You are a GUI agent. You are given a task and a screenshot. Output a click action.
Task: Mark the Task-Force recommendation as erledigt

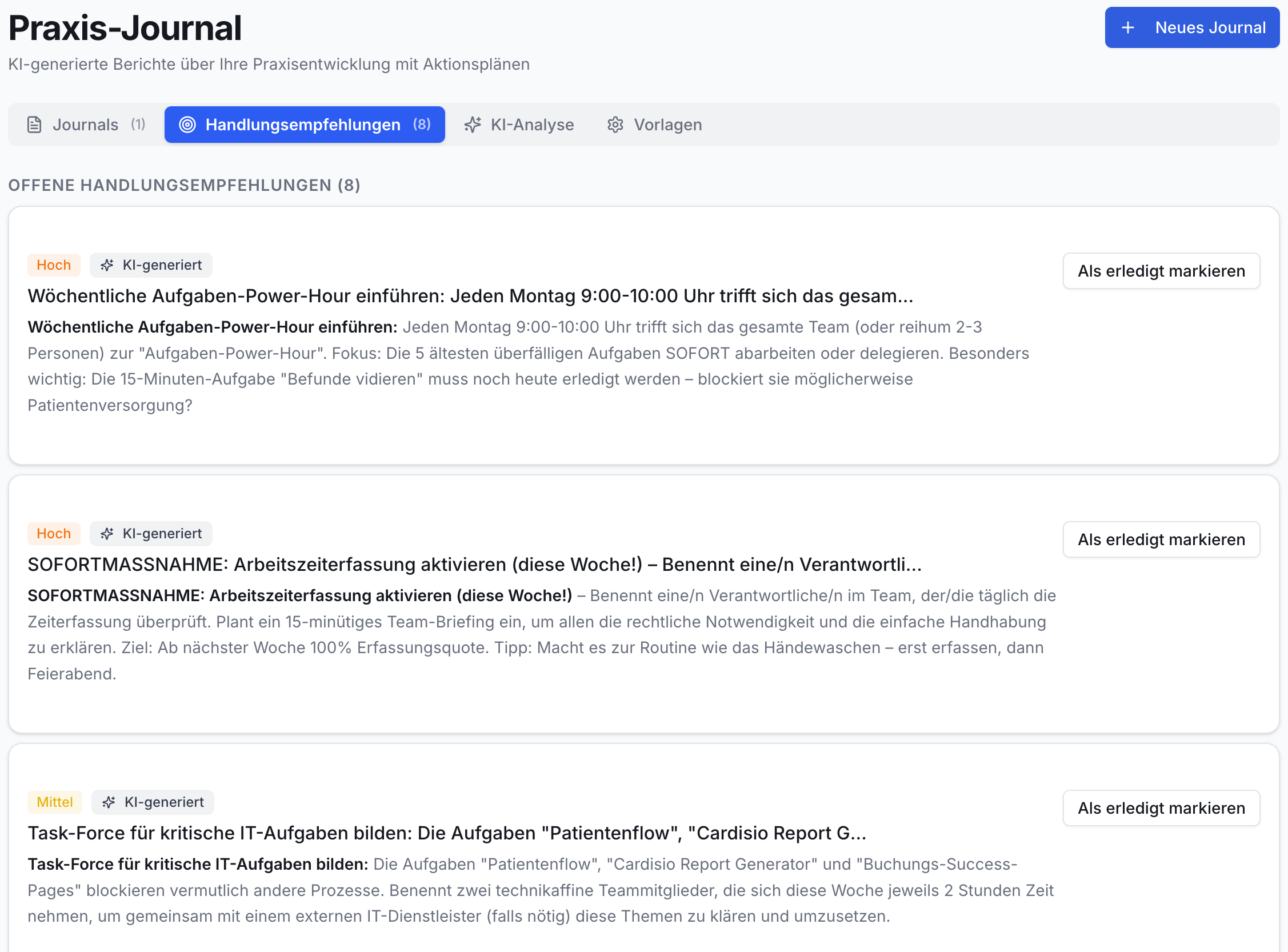coord(1161,808)
